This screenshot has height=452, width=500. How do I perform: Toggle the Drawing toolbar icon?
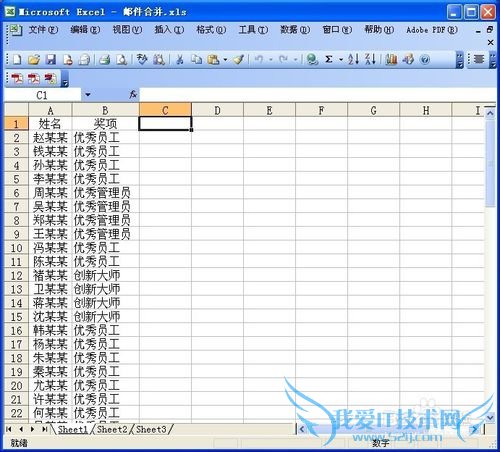pyautogui.click(x=408, y=60)
